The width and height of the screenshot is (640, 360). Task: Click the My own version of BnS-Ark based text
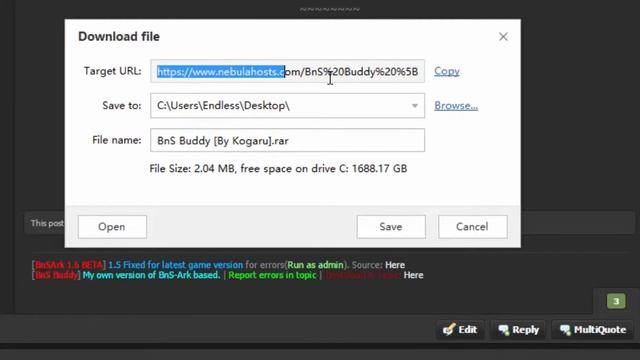151,275
